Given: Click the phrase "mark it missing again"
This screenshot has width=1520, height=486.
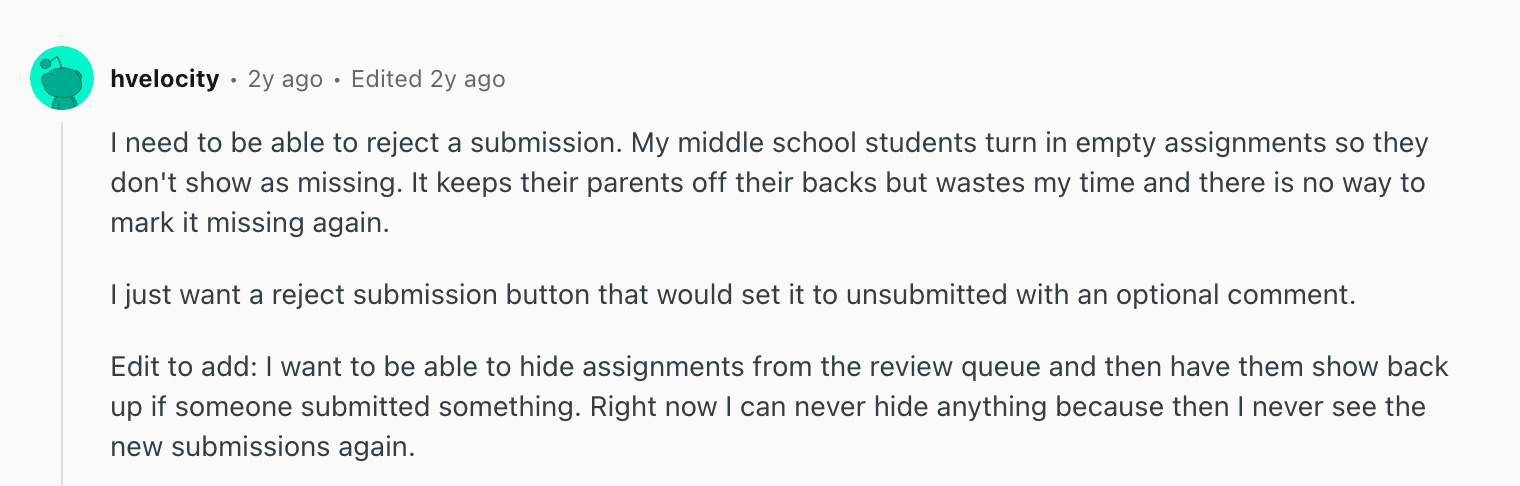Looking at the screenshot, I should [248, 223].
